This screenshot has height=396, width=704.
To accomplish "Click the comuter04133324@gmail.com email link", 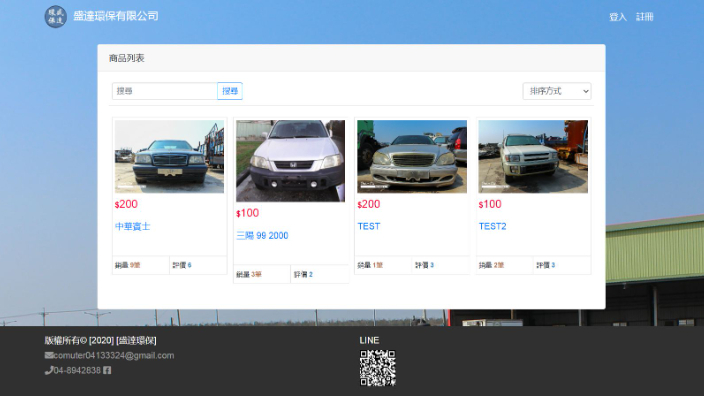I will (114, 356).
